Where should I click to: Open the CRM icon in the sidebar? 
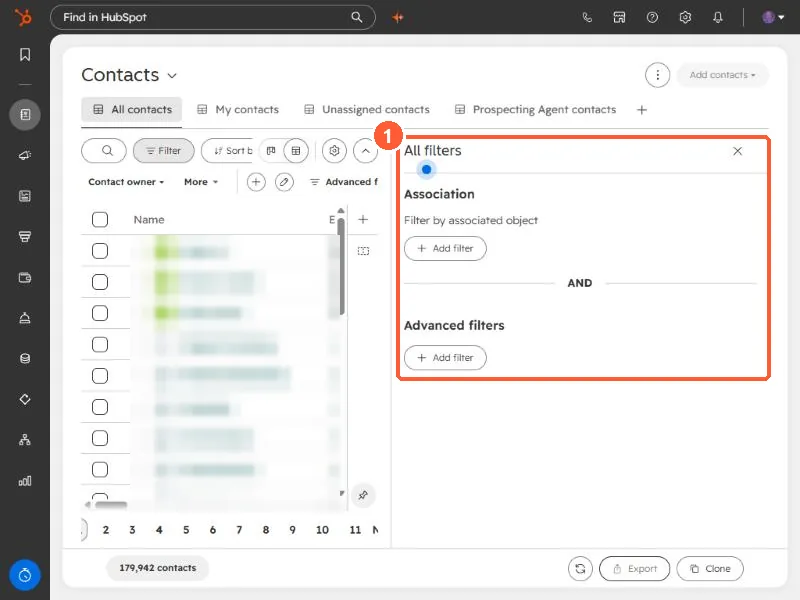25,114
